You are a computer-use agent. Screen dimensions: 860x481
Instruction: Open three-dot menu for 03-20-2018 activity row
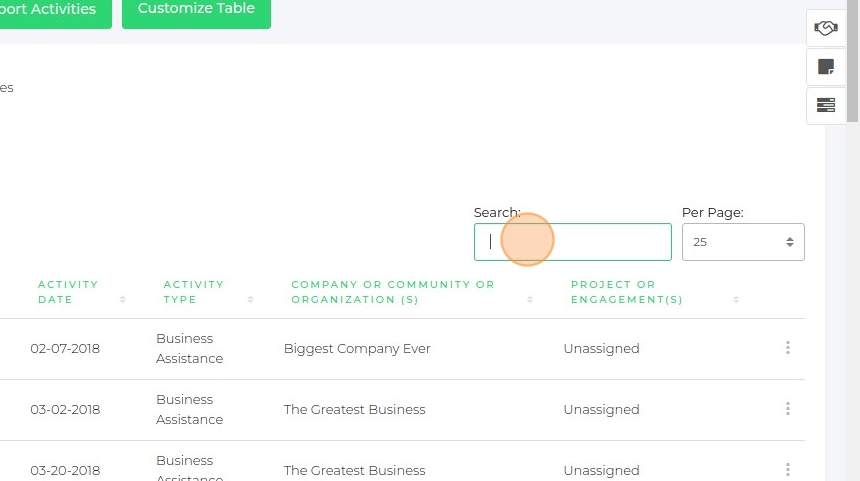click(788, 469)
